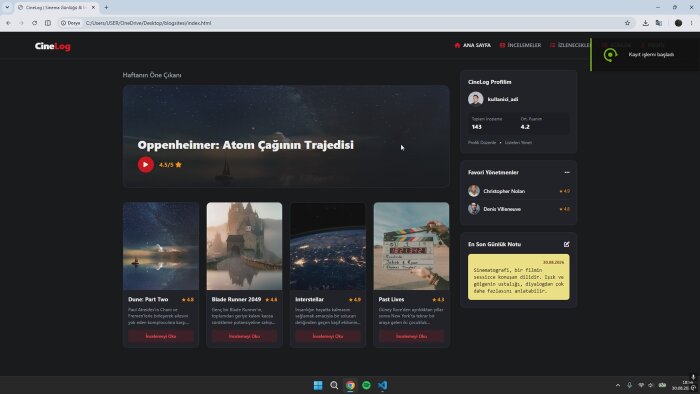
Task: Open the tab search dropdown
Action: pos(7,7)
